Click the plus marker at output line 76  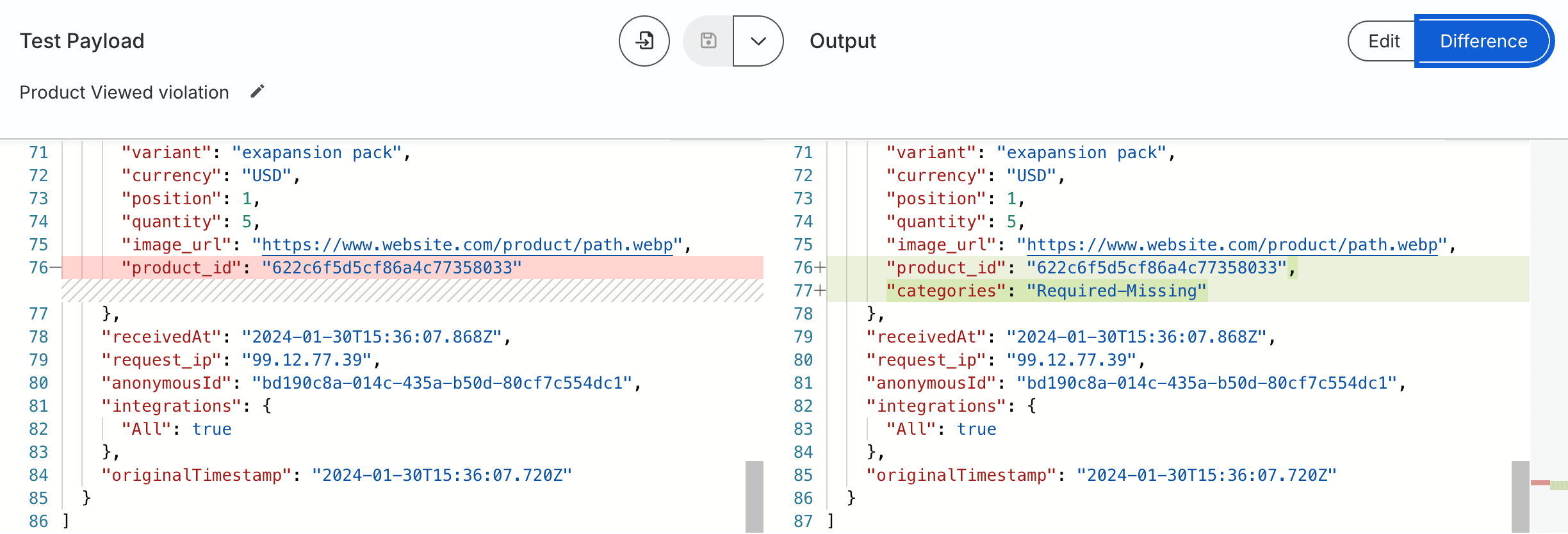(820, 268)
